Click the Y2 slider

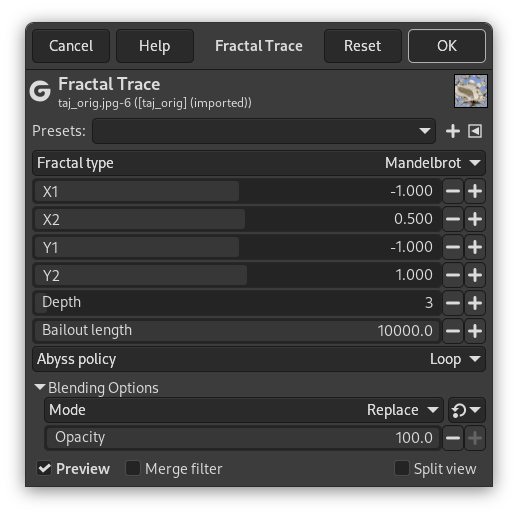237,275
